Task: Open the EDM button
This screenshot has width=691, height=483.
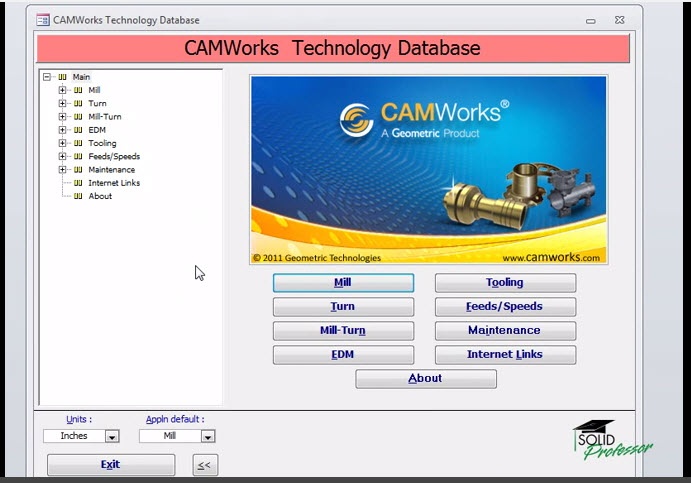Action: [x=343, y=355]
